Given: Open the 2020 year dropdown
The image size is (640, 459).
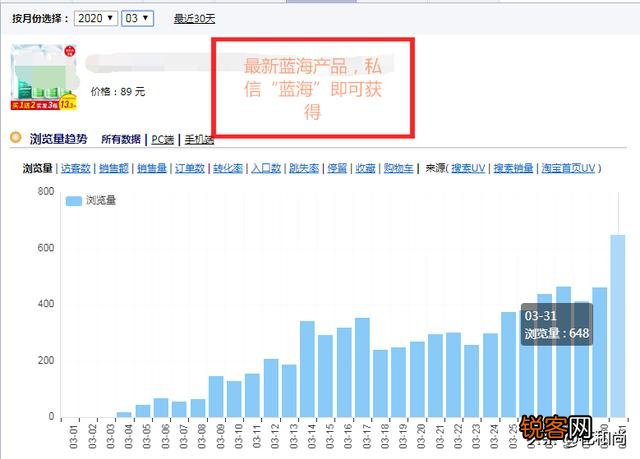Looking at the screenshot, I should [x=96, y=18].
